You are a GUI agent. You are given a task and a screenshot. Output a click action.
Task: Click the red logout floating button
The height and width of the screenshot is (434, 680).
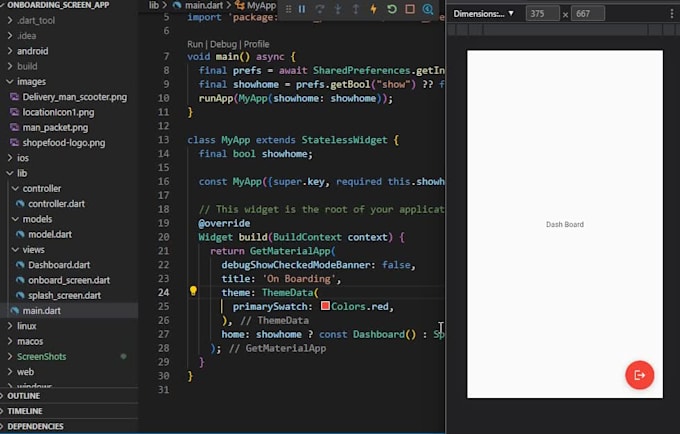[x=639, y=375]
